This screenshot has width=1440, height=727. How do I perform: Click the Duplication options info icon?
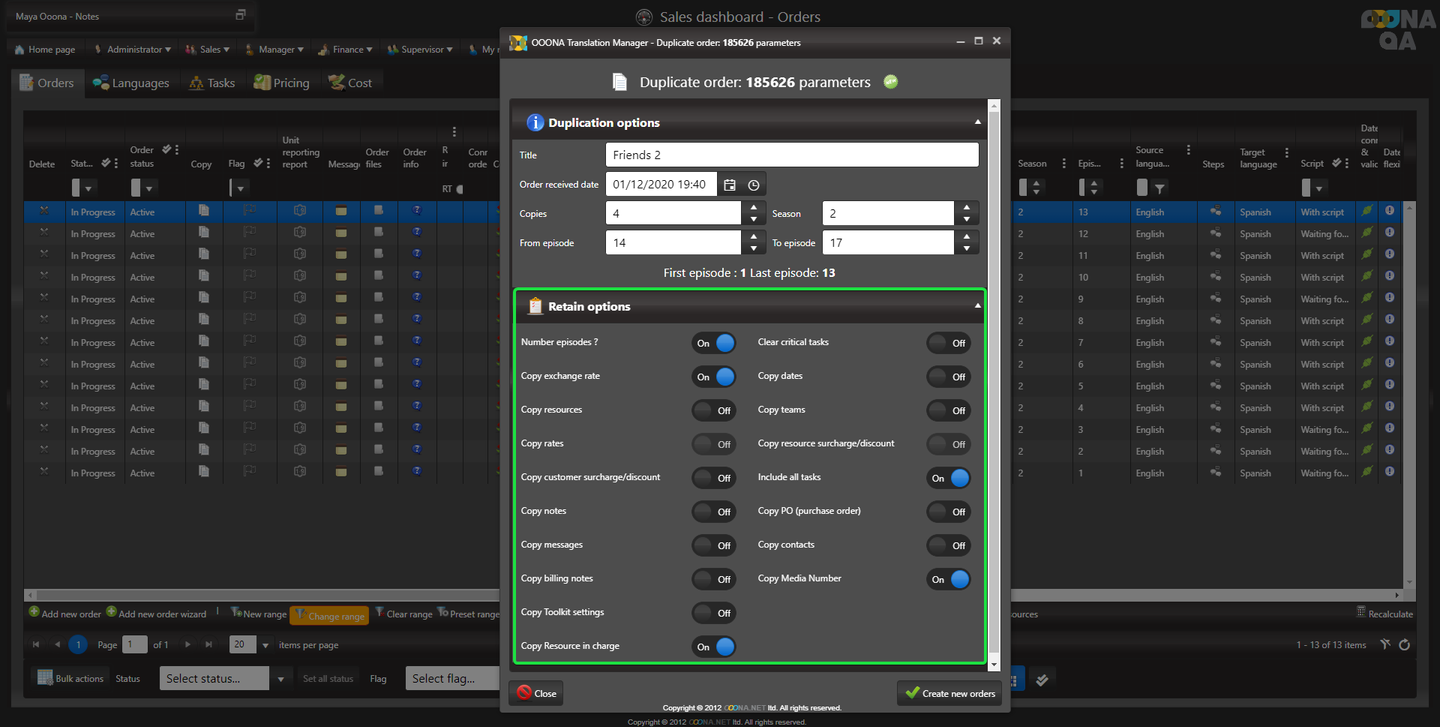click(x=535, y=123)
